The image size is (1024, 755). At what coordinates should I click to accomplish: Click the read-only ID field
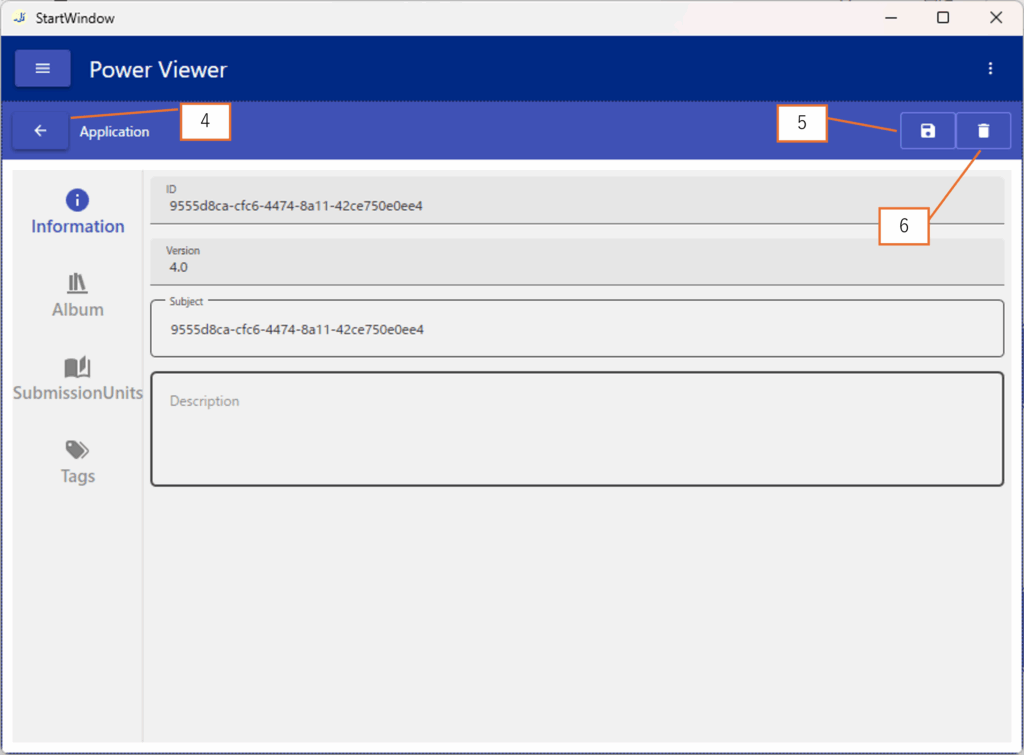(x=576, y=200)
